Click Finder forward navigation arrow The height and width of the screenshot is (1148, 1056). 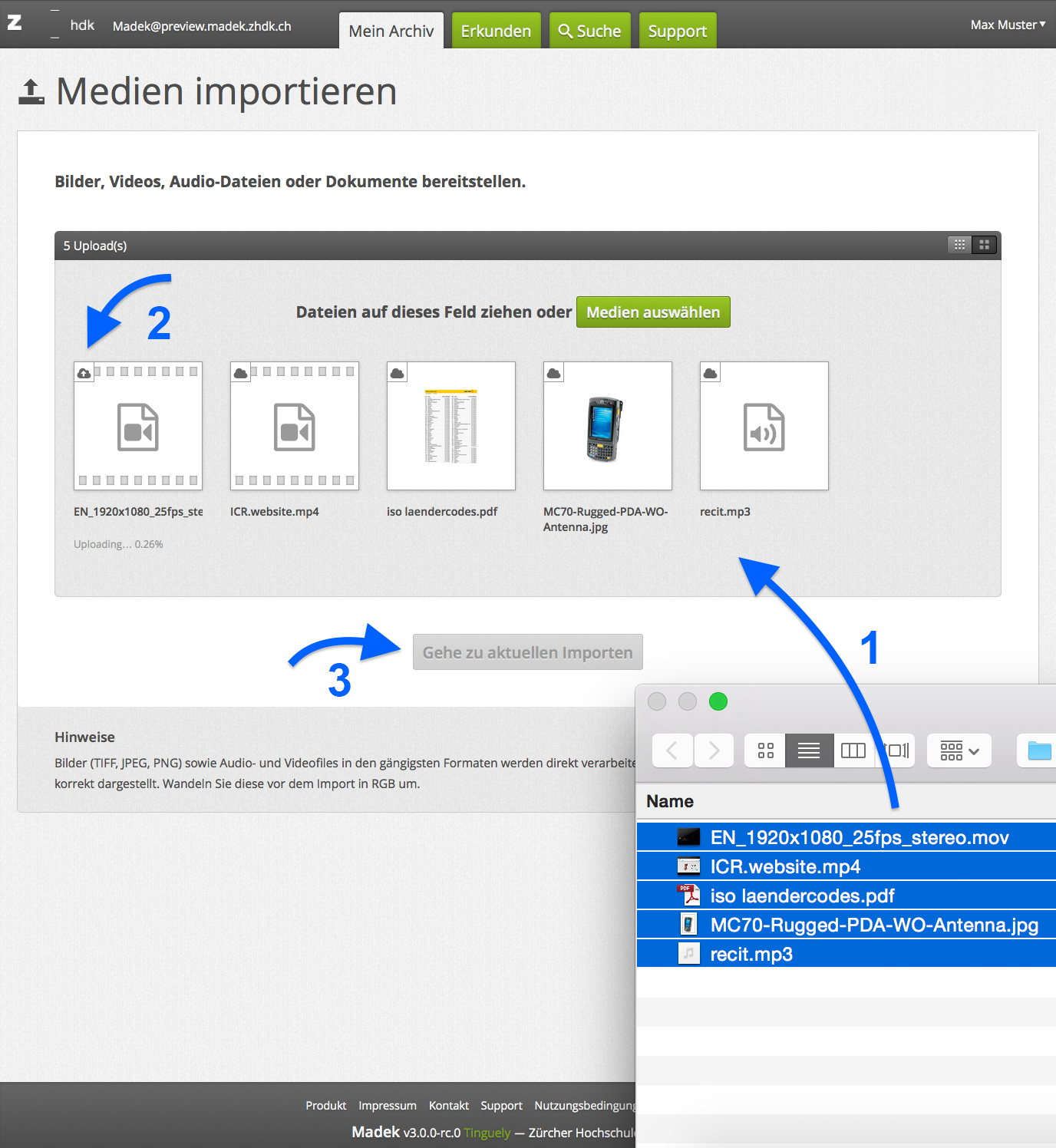pyautogui.click(x=714, y=750)
